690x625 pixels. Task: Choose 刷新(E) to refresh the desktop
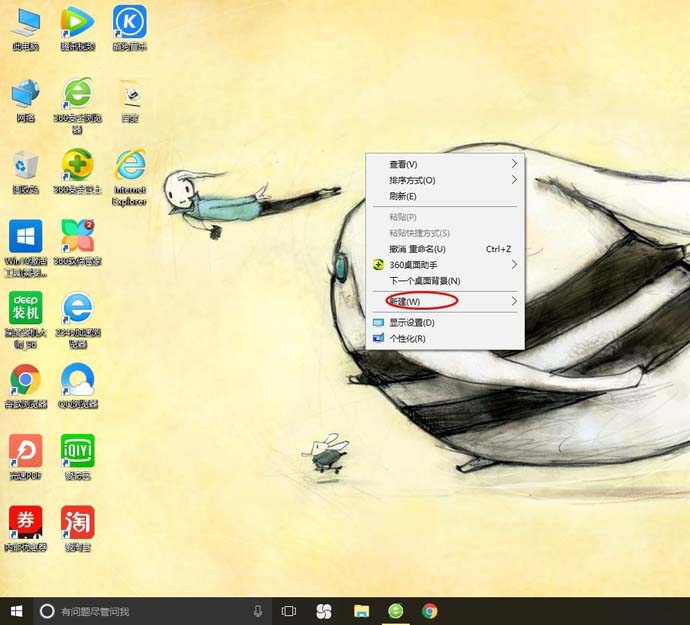(445, 196)
